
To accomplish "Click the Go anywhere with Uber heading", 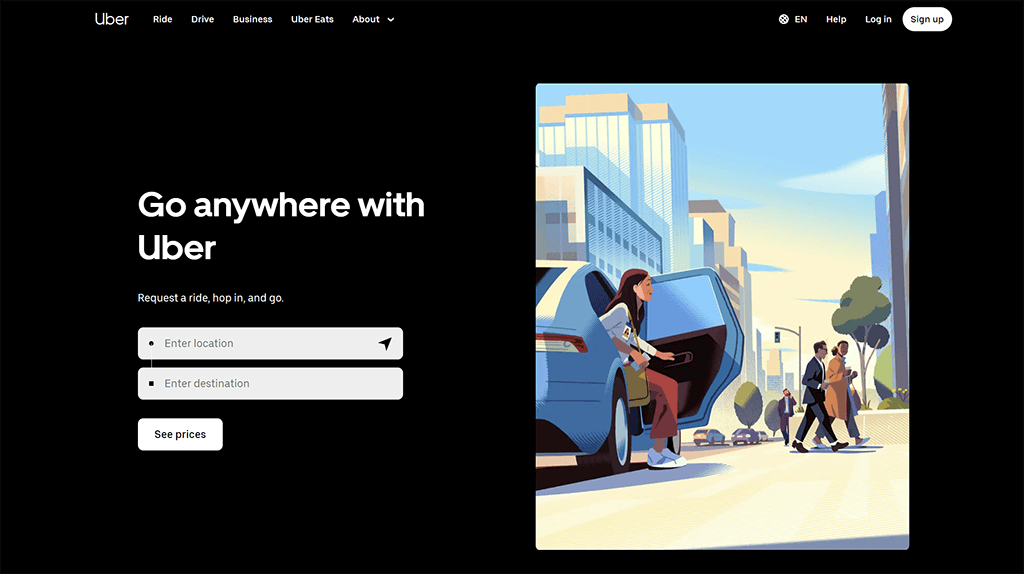I will [x=281, y=226].
